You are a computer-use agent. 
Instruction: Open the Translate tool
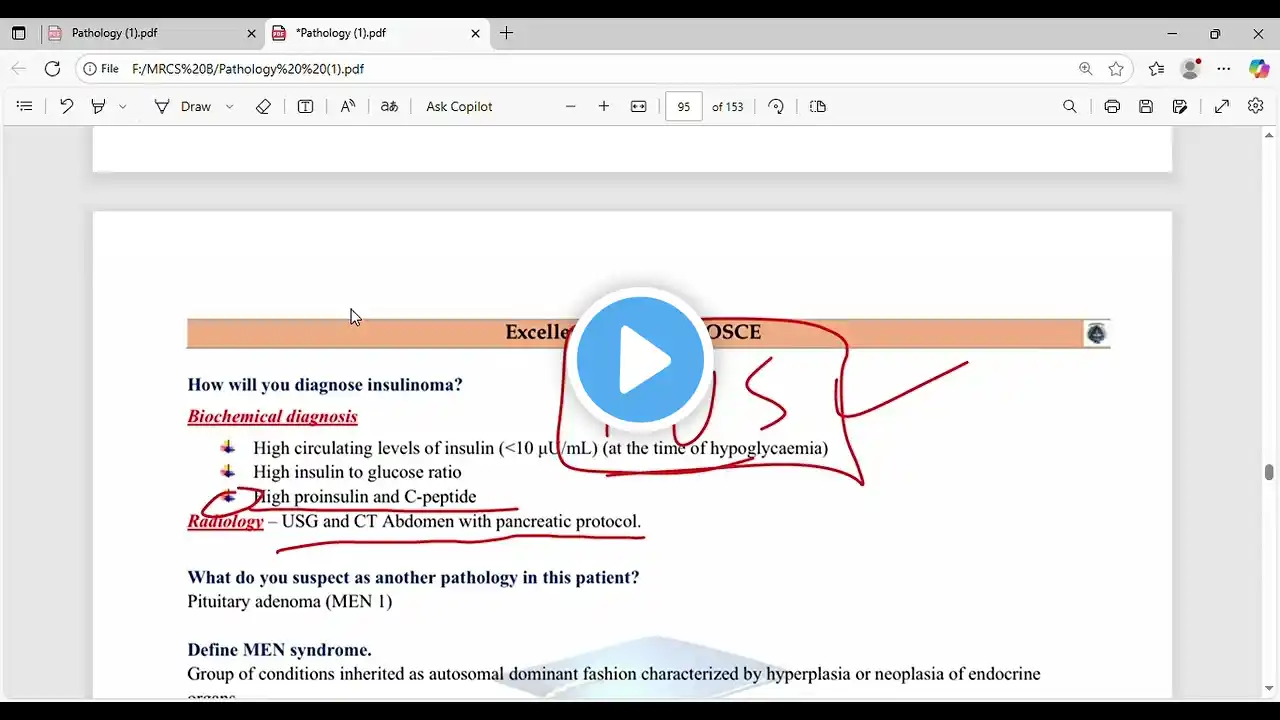(389, 106)
